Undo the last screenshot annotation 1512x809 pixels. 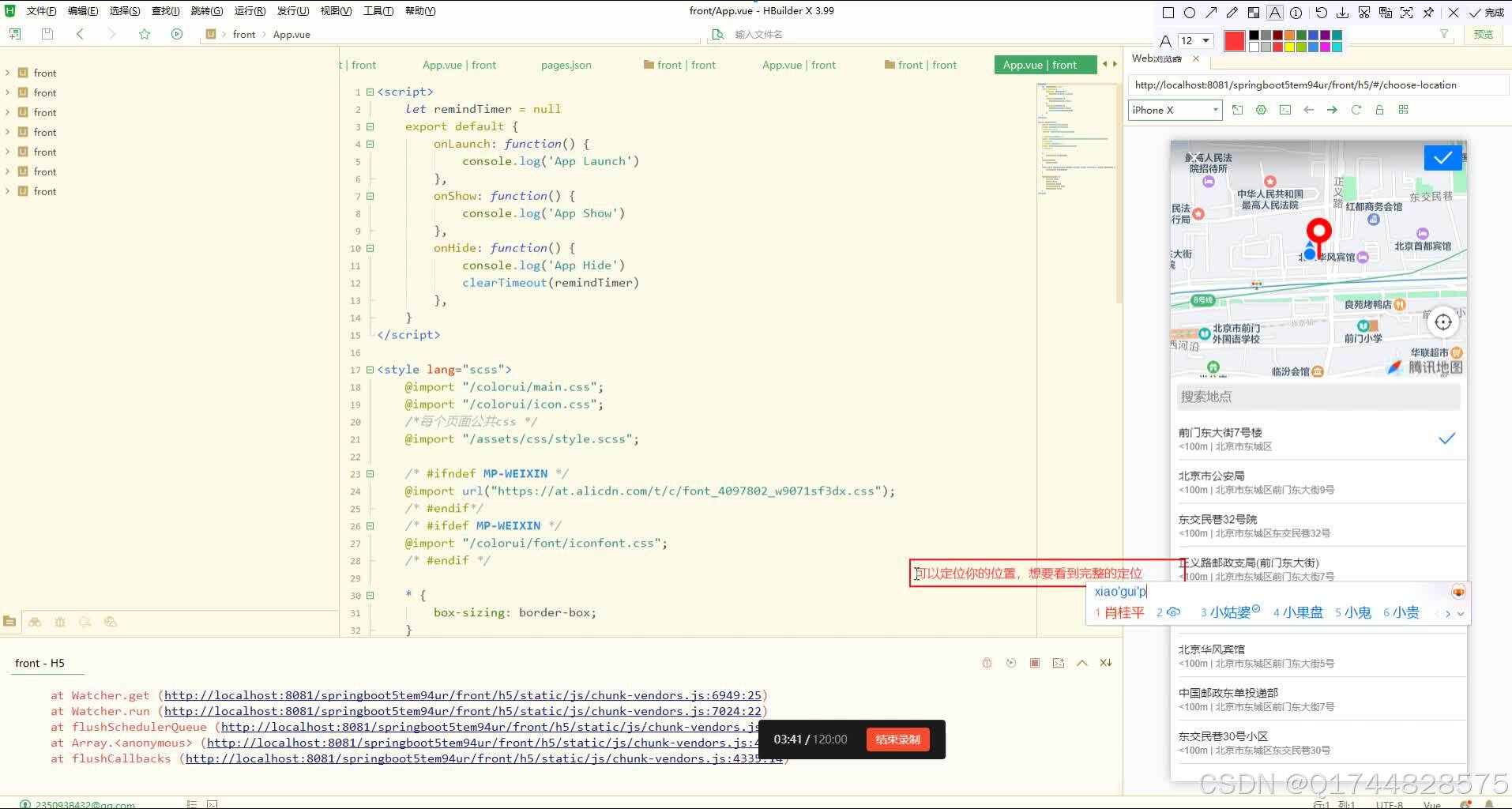1321,13
